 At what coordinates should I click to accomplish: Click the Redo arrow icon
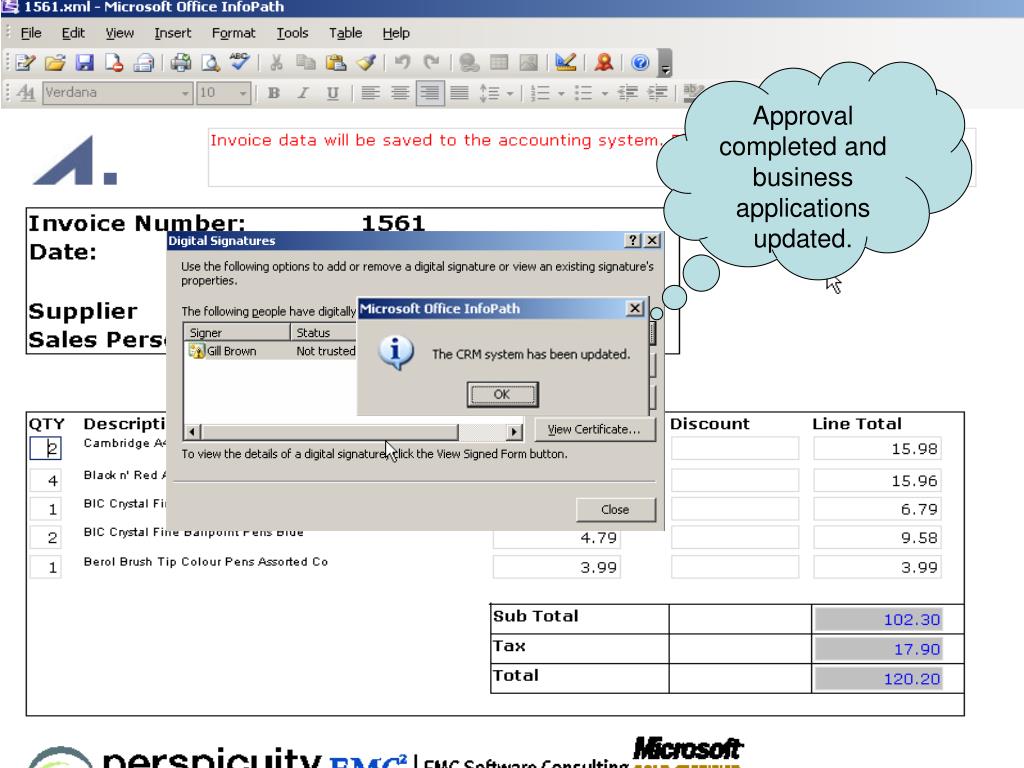click(x=431, y=63)
